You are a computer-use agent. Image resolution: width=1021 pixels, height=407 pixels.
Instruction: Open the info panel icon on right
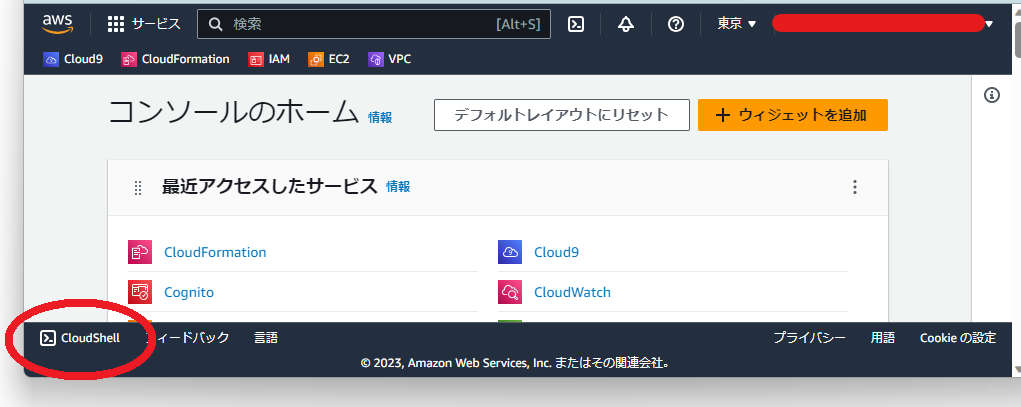(992, 95)
